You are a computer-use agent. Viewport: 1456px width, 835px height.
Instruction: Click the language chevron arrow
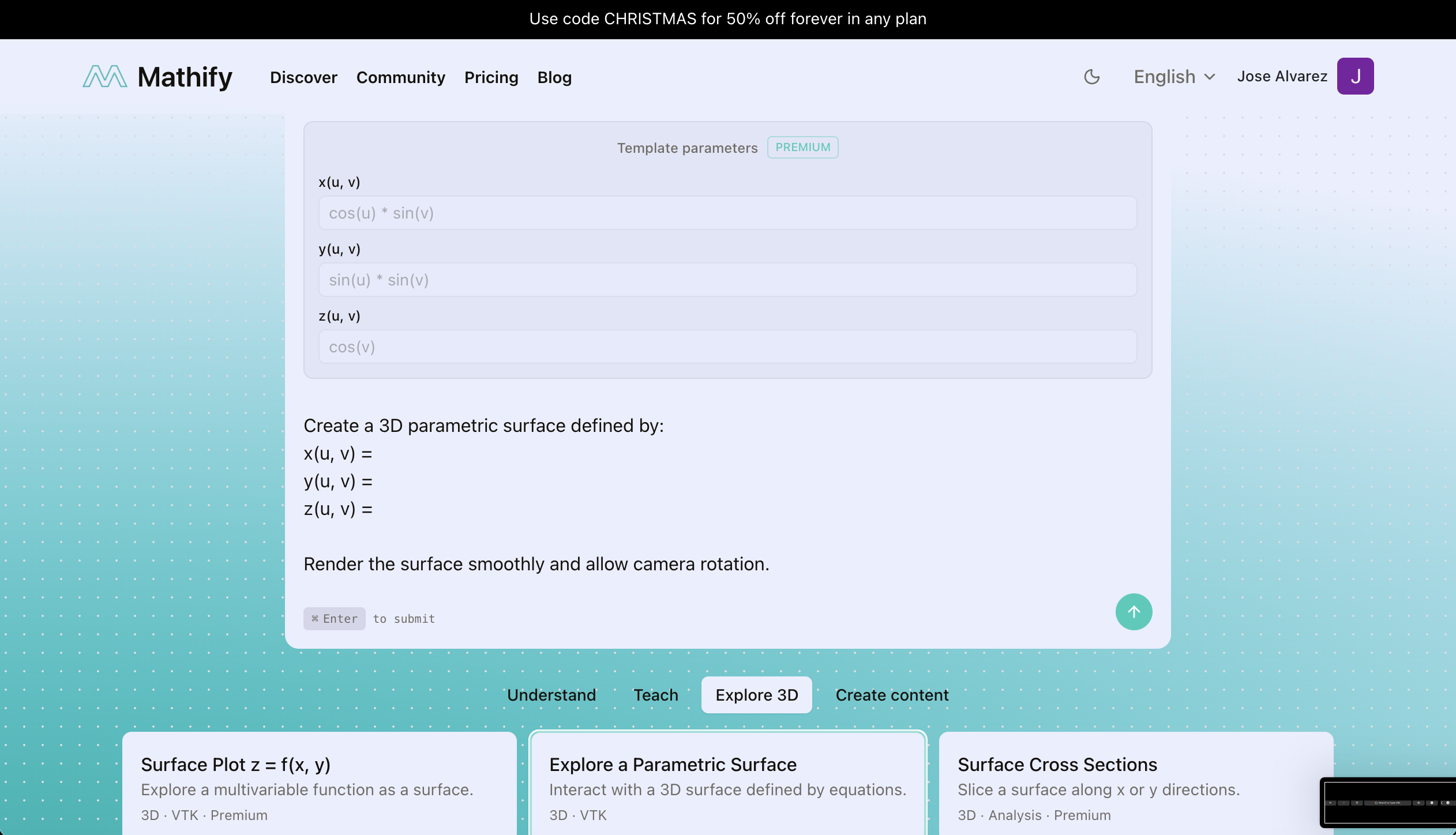[x=1210, y=77]
